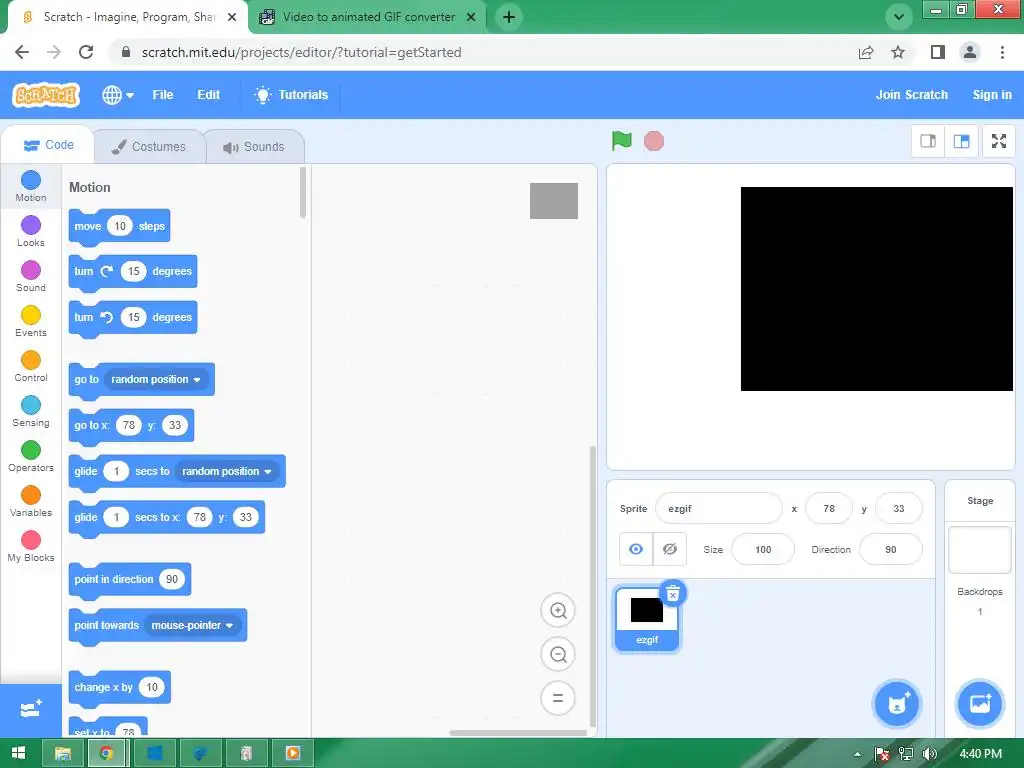The width and height of the screenshot is (1024, 768).
Task: Open Windows Start menu
Action: 19,753
